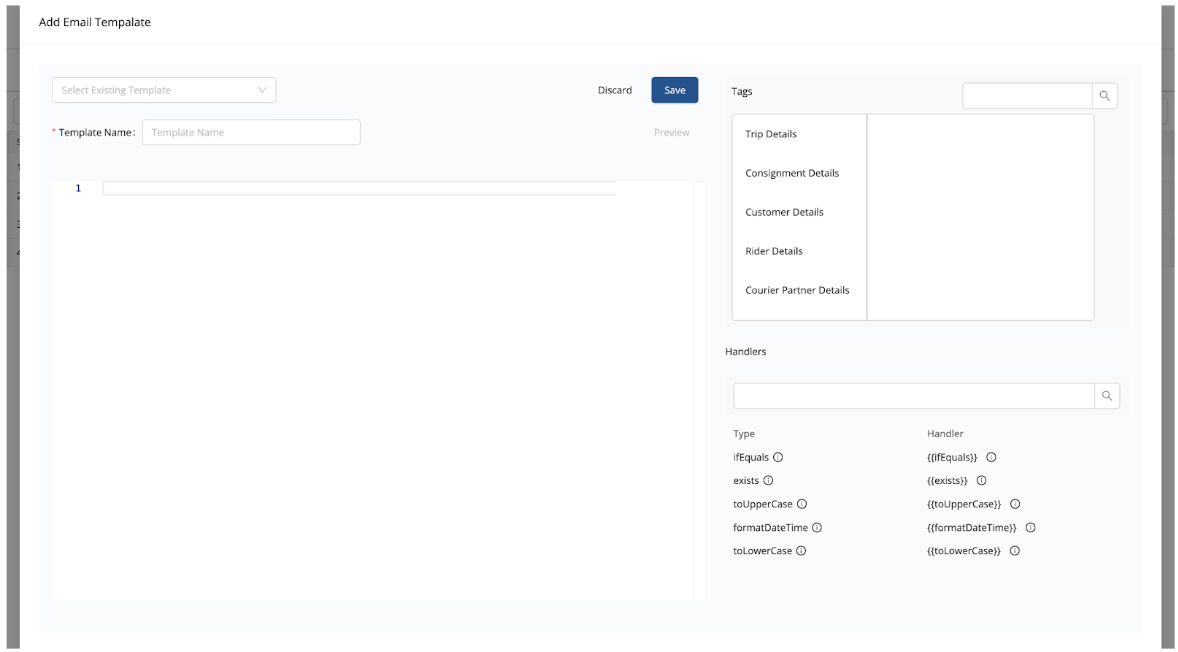Click info icon next to {{formatDateTime}} handler
The width and height of the screenshot is (1178, 652).
1030,528
